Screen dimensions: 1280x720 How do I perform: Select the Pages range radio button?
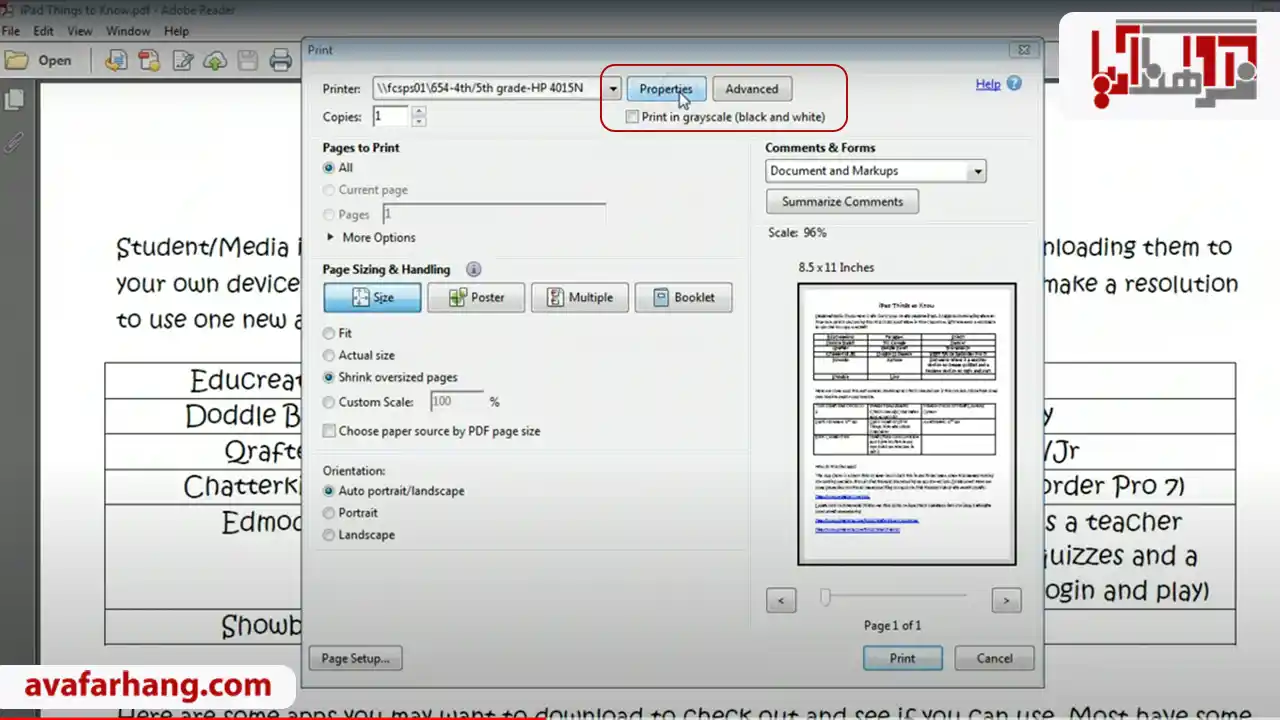(329, 214)
